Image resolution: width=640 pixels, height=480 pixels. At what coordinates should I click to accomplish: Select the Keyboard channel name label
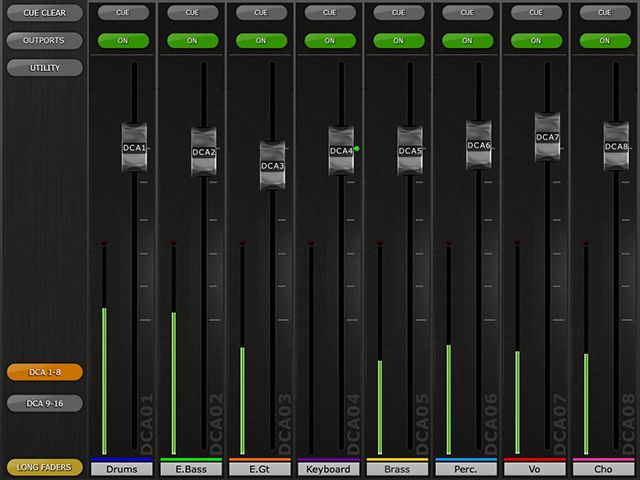329,469
